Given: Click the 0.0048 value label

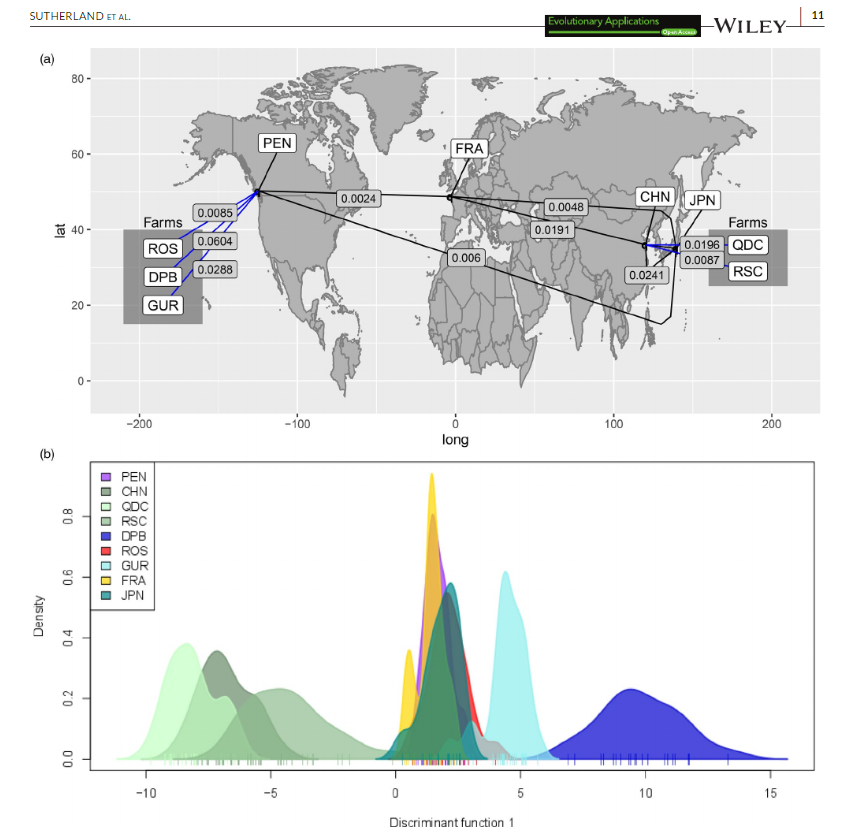Looking at the screenshot, I should coord(566,207).
